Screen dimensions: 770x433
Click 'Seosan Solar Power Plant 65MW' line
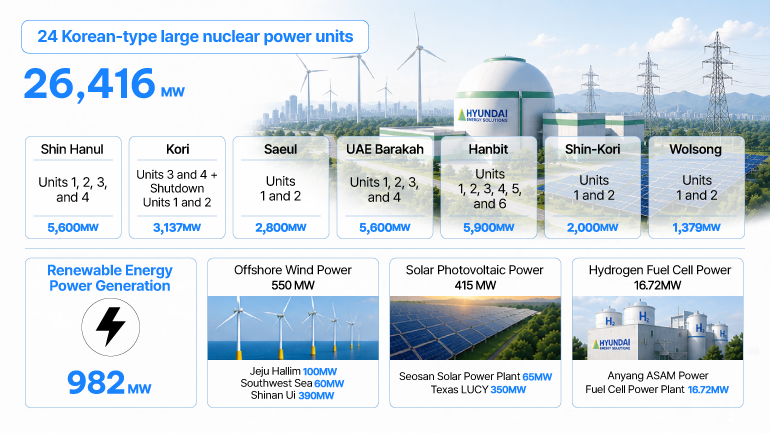[475, 377]
